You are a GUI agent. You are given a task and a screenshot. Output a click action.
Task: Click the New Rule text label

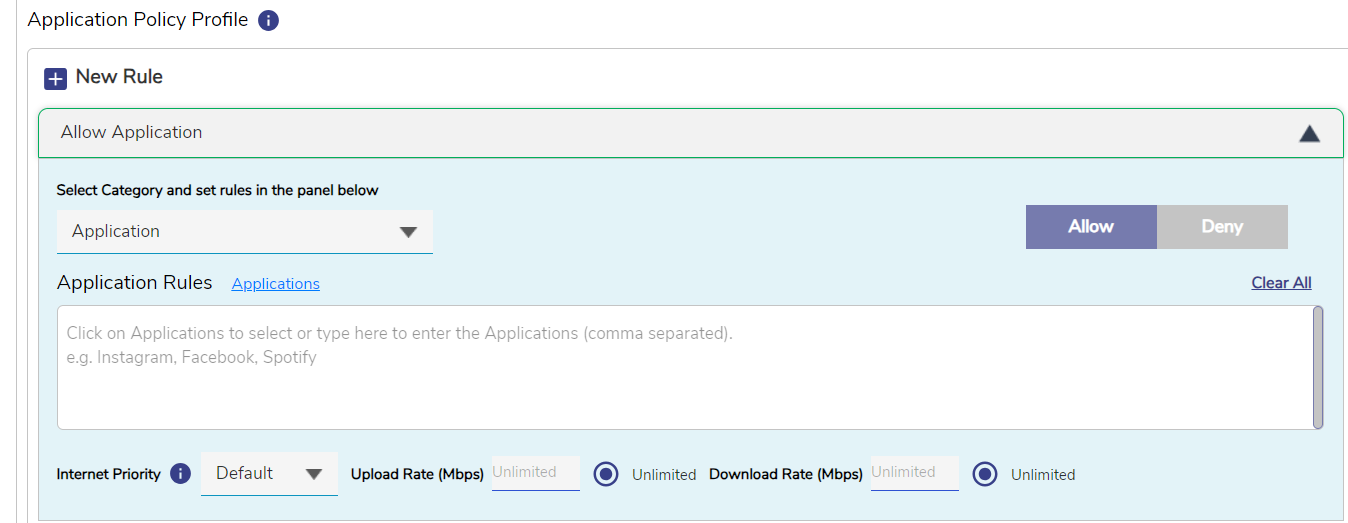tap(119, 77)
